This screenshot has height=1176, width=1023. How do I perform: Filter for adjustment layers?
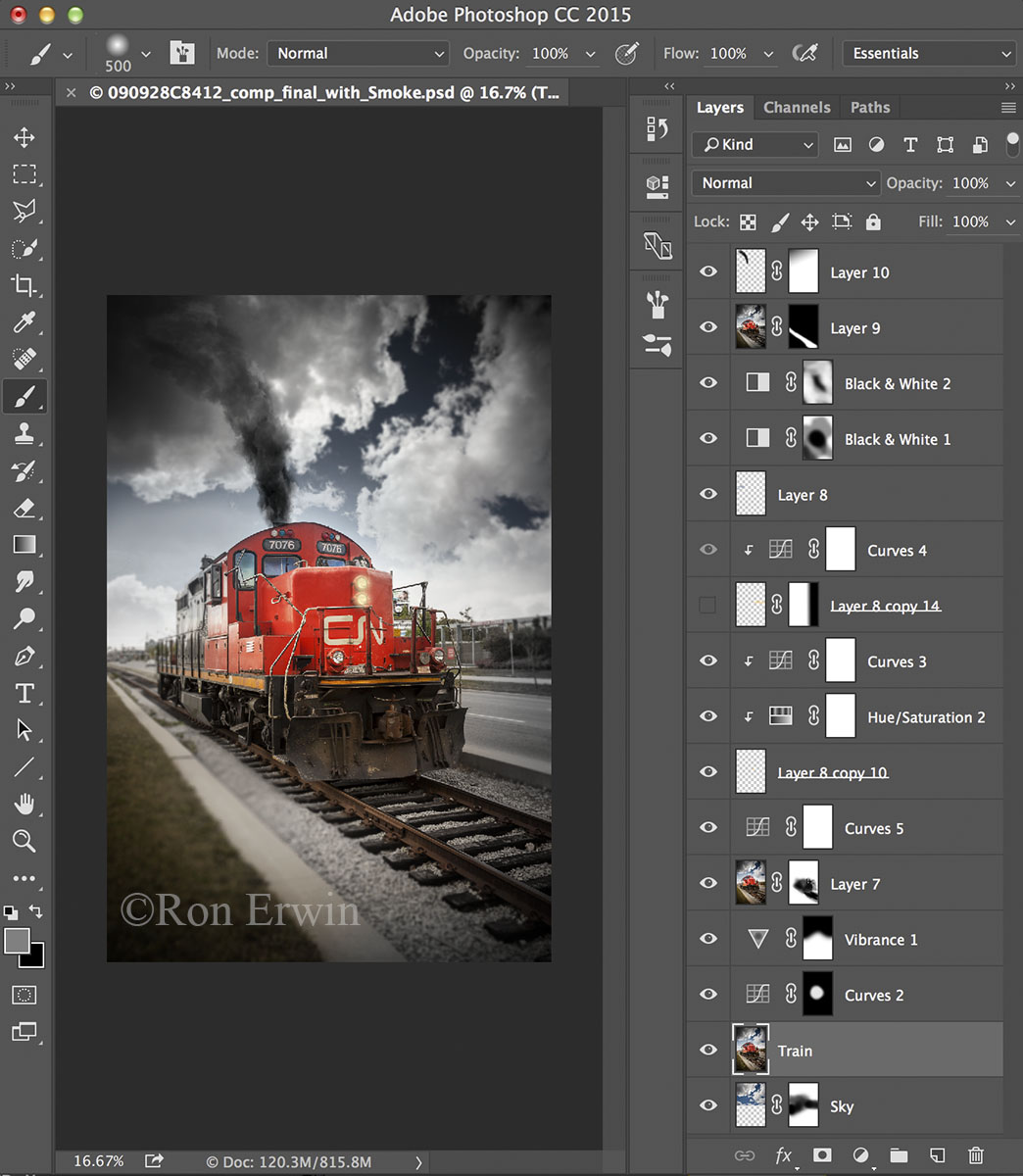click(x=876, y=145)
